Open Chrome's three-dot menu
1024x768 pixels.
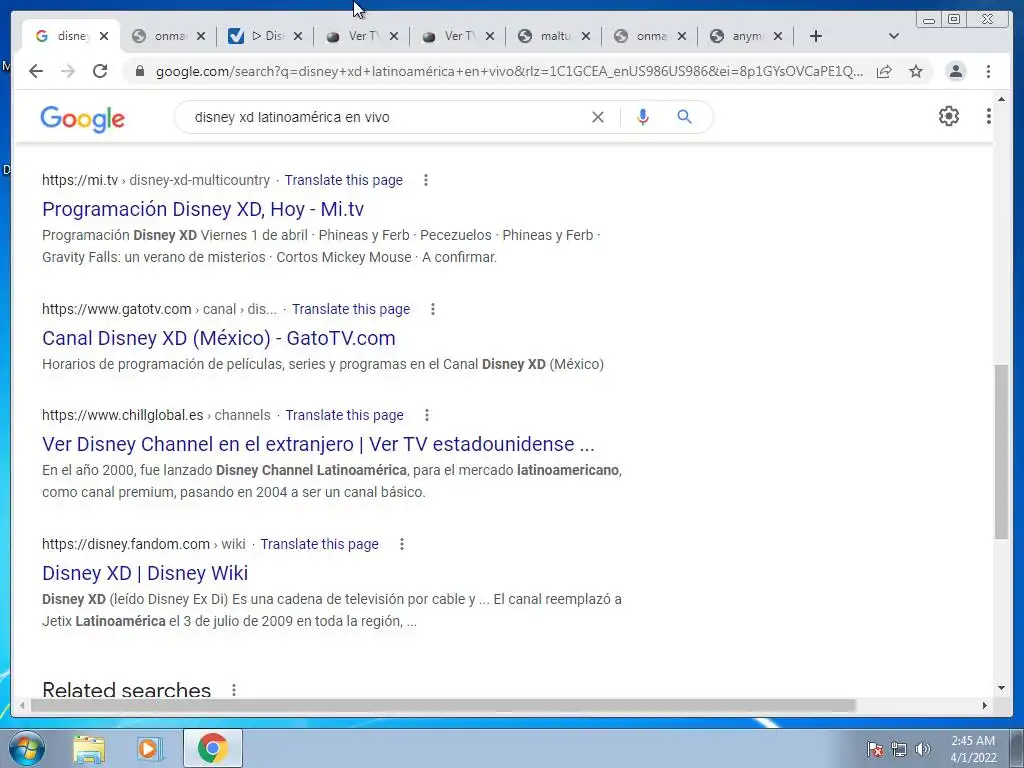989,71
